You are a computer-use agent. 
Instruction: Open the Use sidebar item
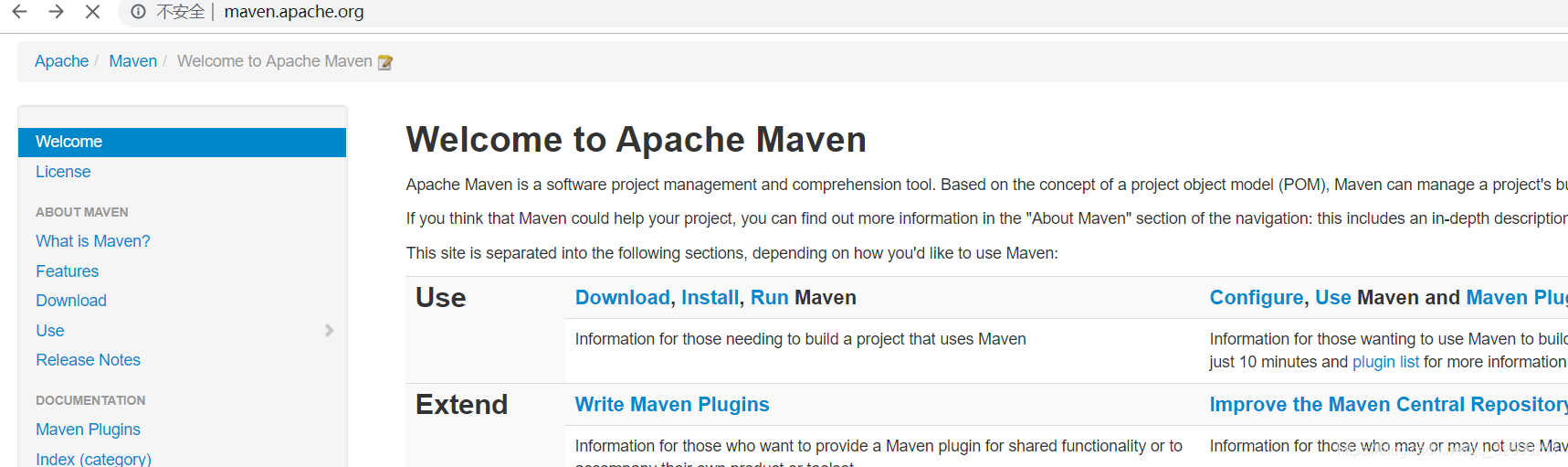click(x=50, y=331)
